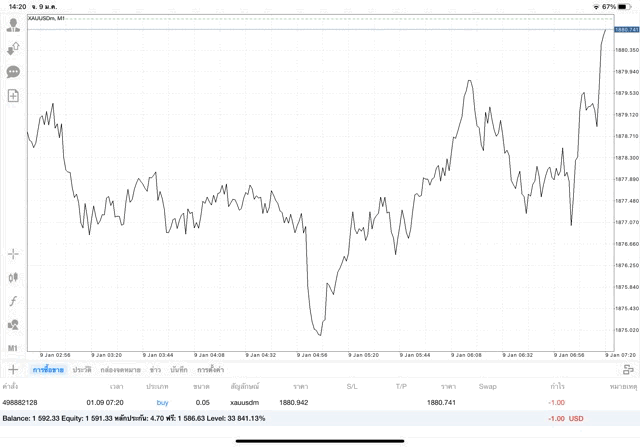
Task: Enable the crosshair cursor tool
Action: [x=13, y=254]
